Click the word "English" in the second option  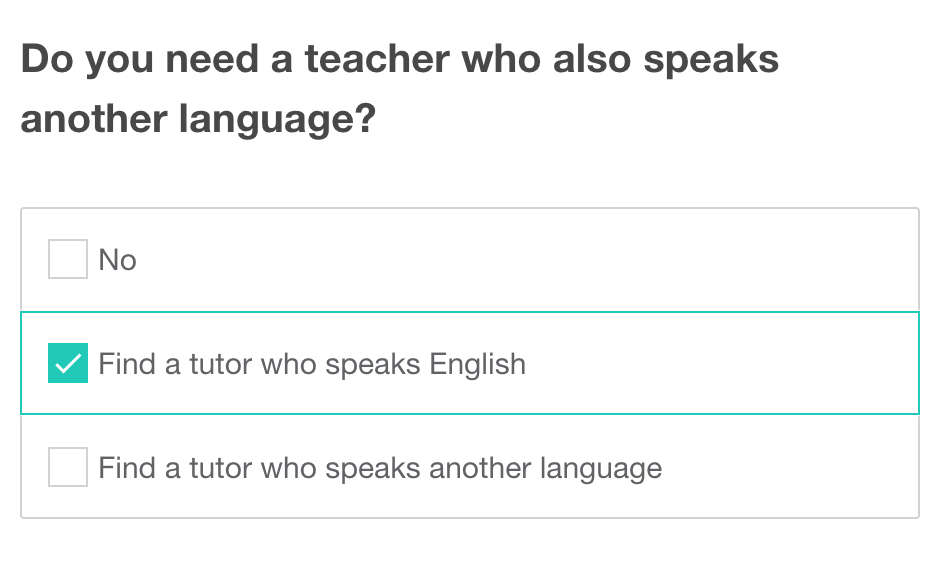477,364
